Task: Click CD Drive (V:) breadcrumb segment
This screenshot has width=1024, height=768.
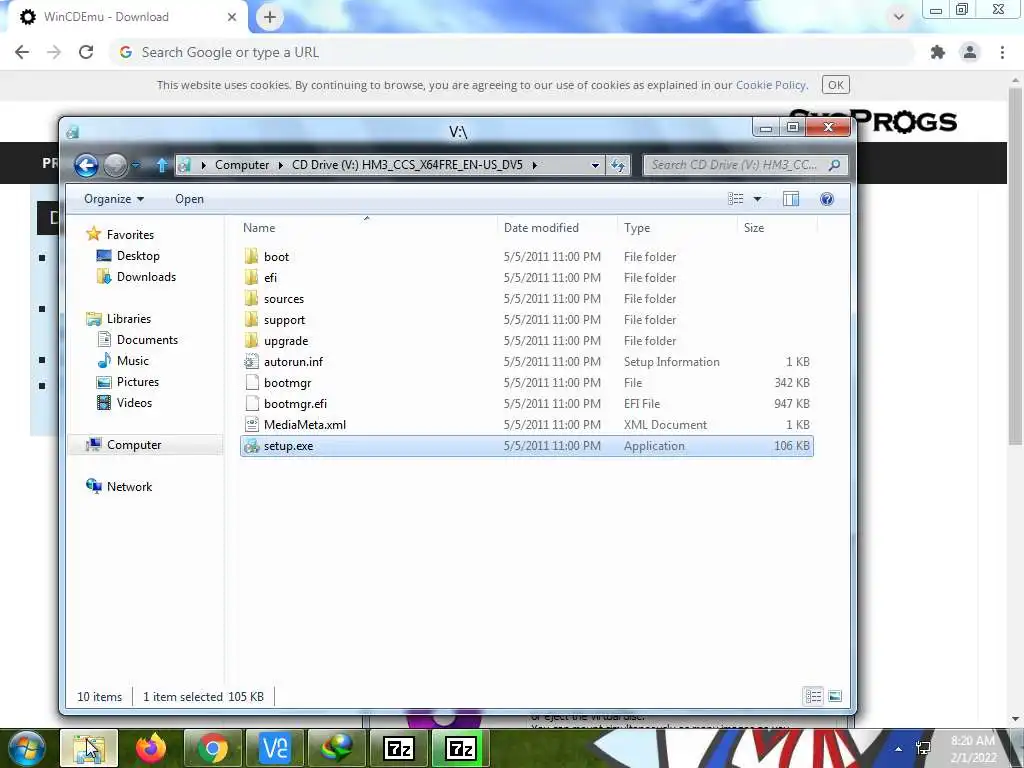Action: tap(408, 165)
